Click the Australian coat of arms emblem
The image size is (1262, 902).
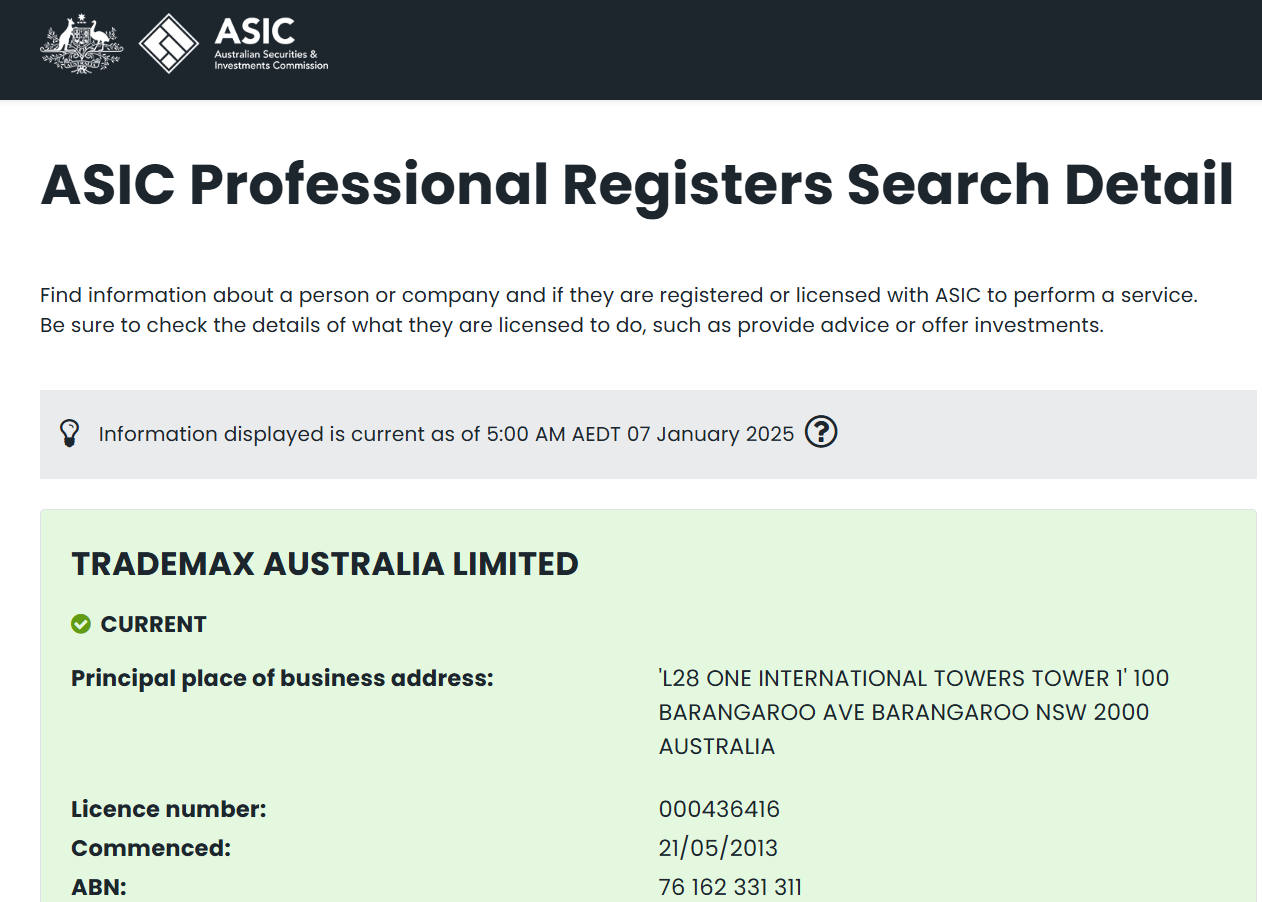(x=81, y=45)
